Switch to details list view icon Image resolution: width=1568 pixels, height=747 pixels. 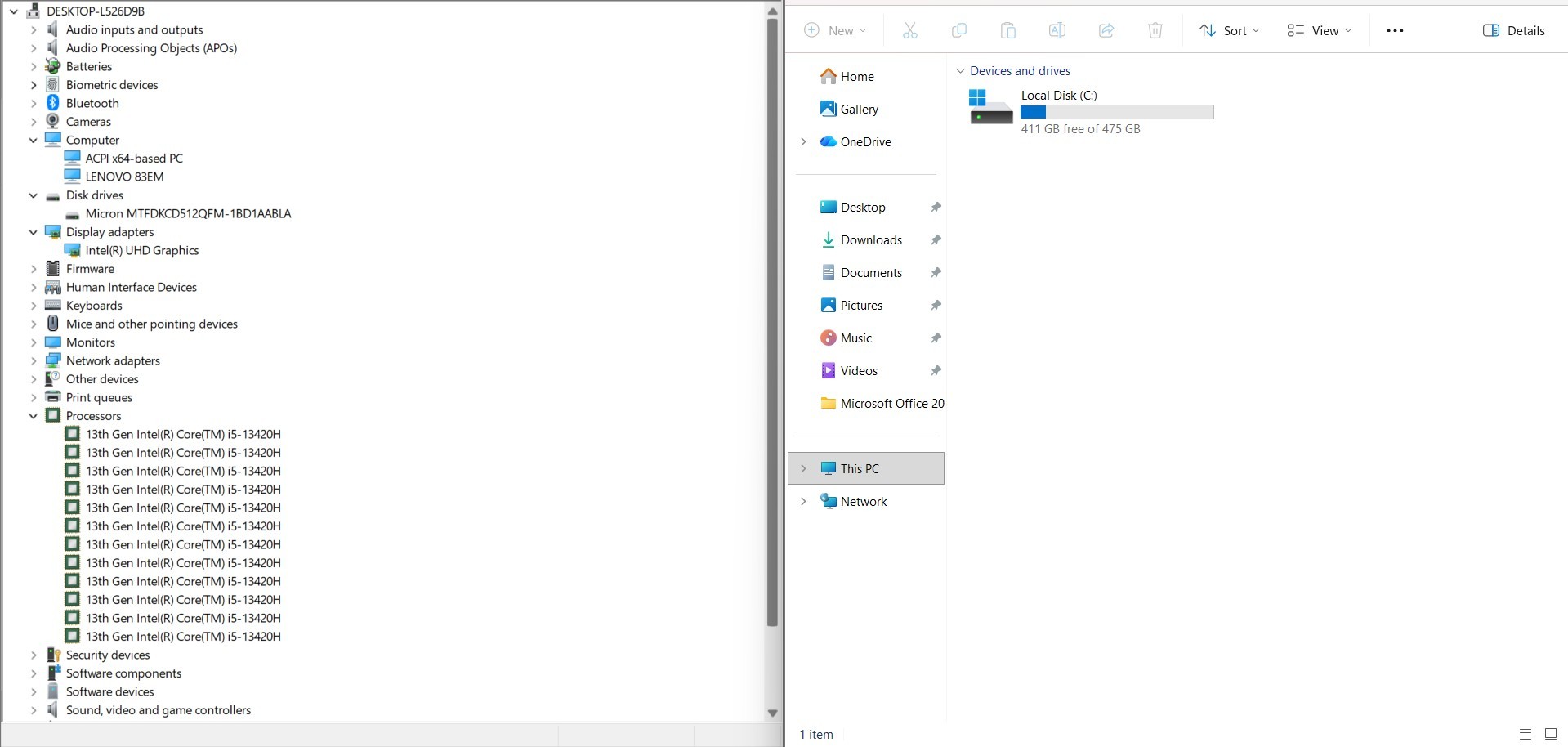(1525, 734)
